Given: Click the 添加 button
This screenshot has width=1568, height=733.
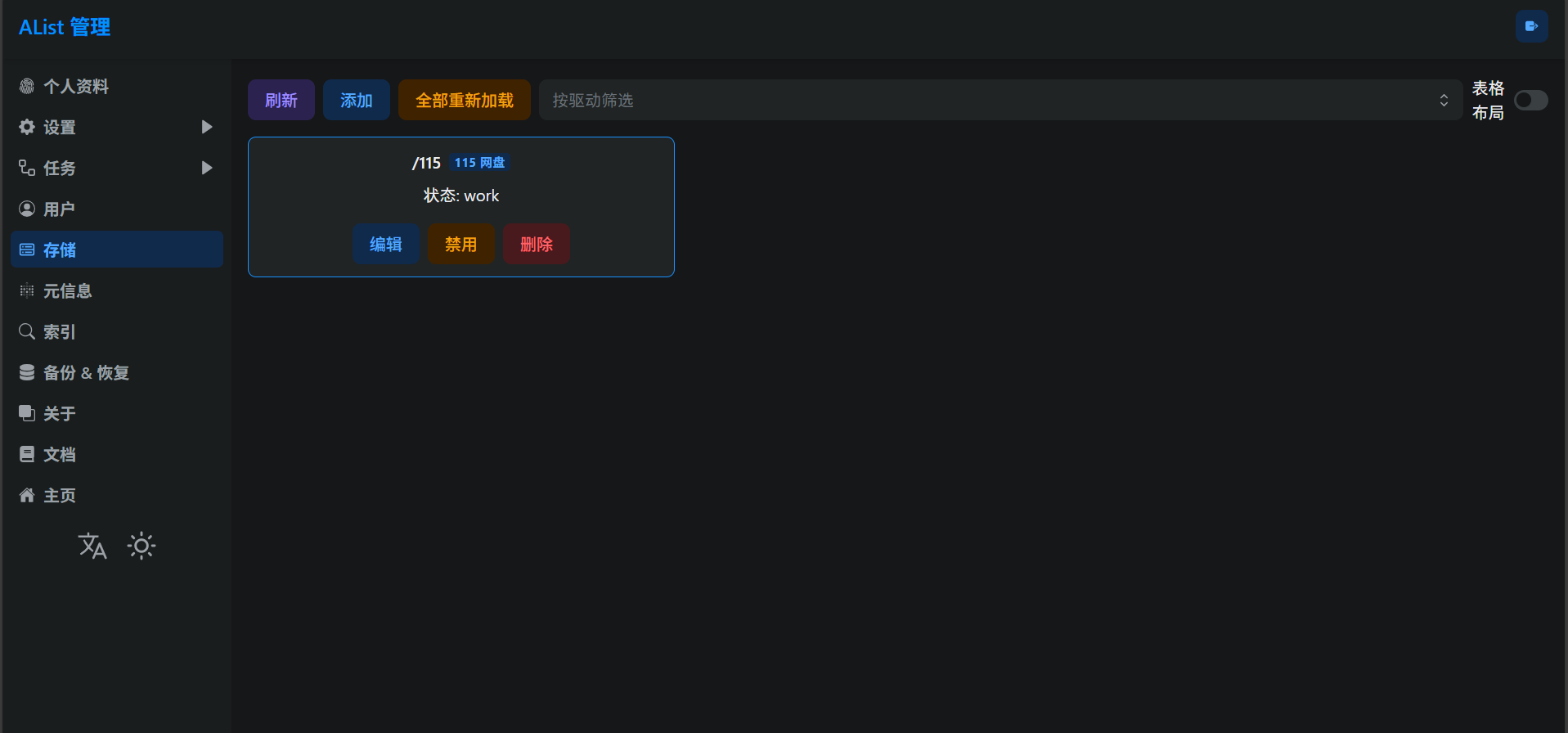Looking at the screenshot, I should point(357,100).
